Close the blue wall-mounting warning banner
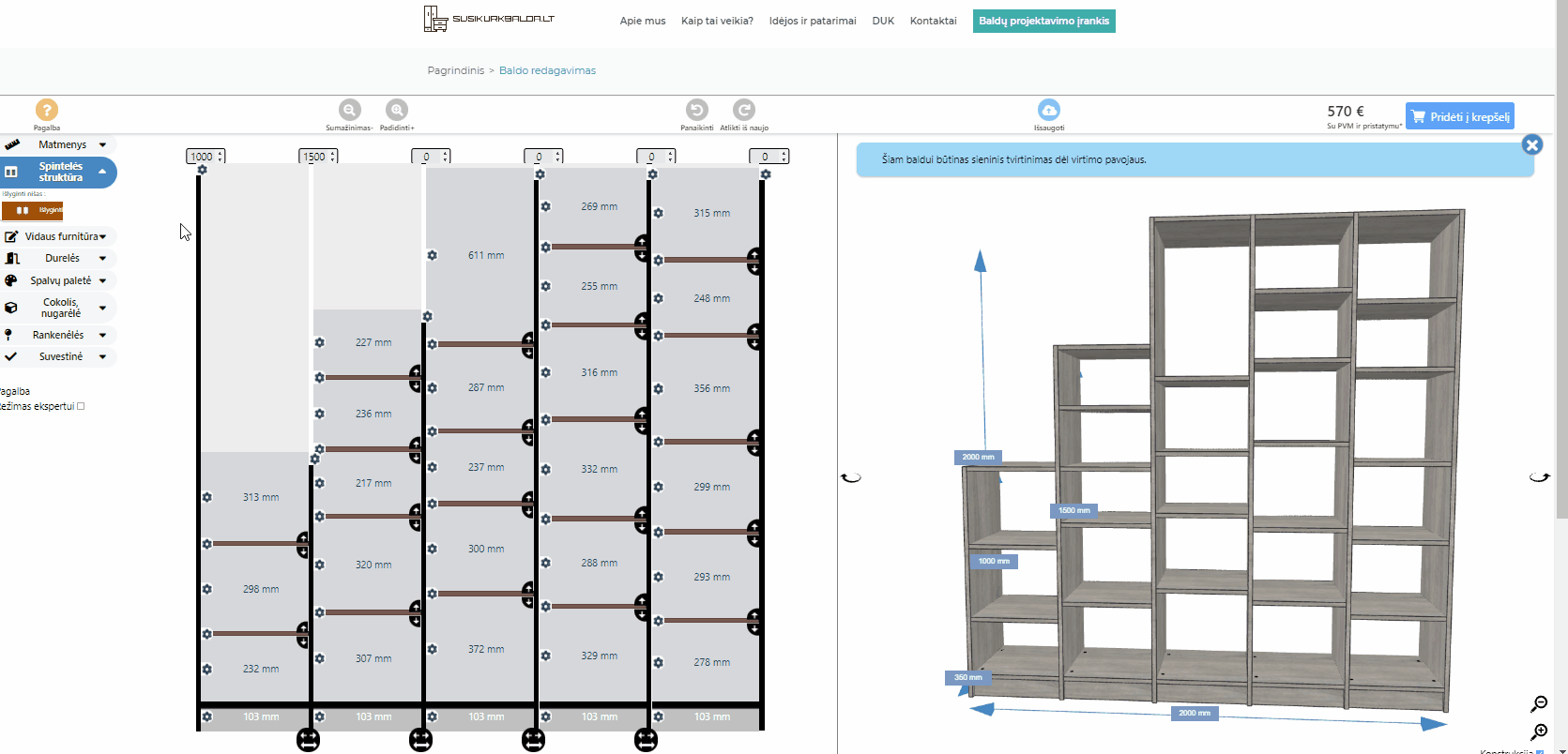Viewport: 1568px width, 754px height. coord(1532,144)
